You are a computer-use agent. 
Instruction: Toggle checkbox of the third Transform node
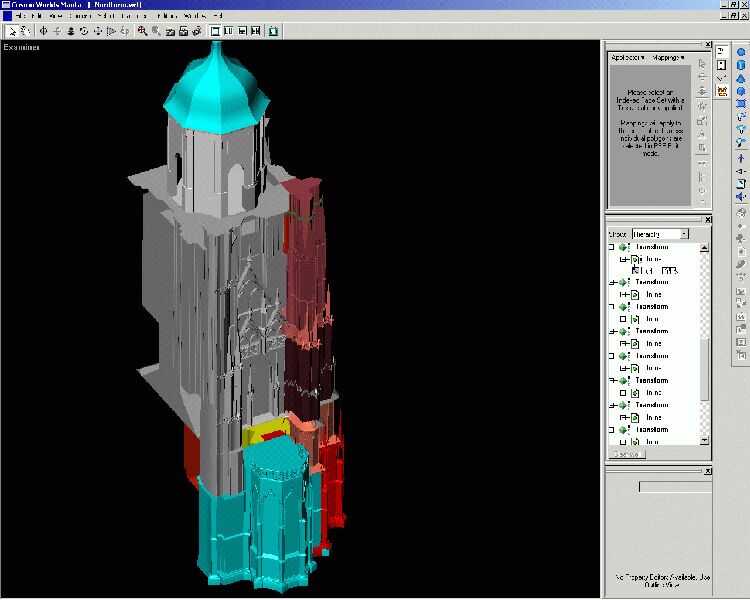[x=612, y=307]
